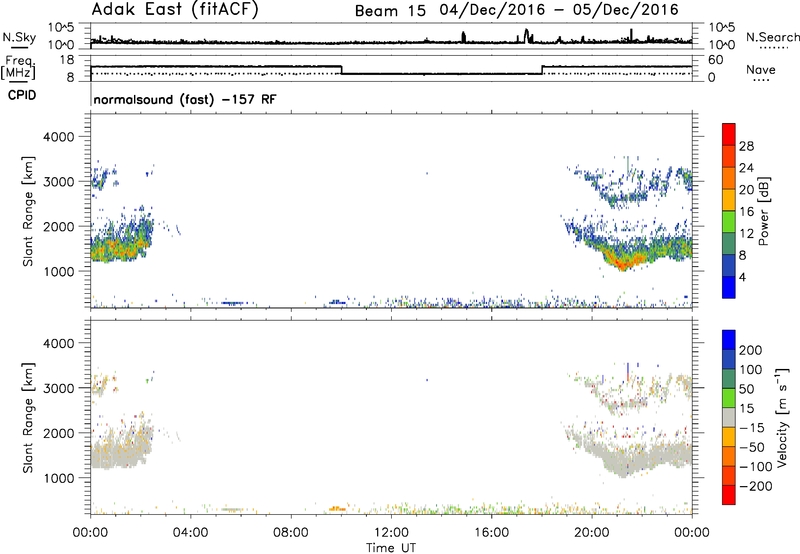The width and height of the screenshot is (800, 554).
Task: Click the "200" Velocity colorbar tick label
Action: (x=751, y=350)
